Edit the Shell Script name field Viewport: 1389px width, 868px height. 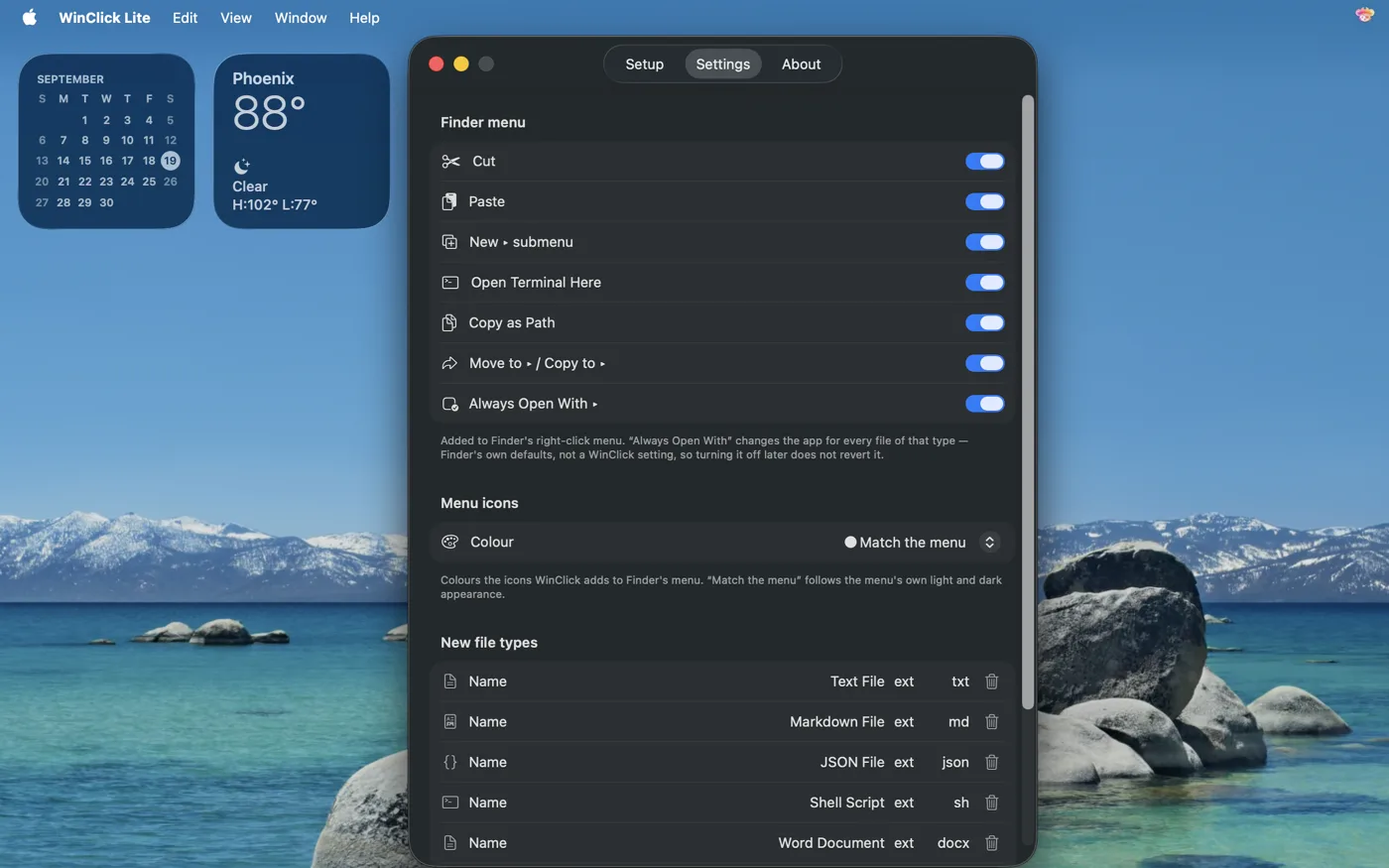pyautogui.click(x=846, y=803)
